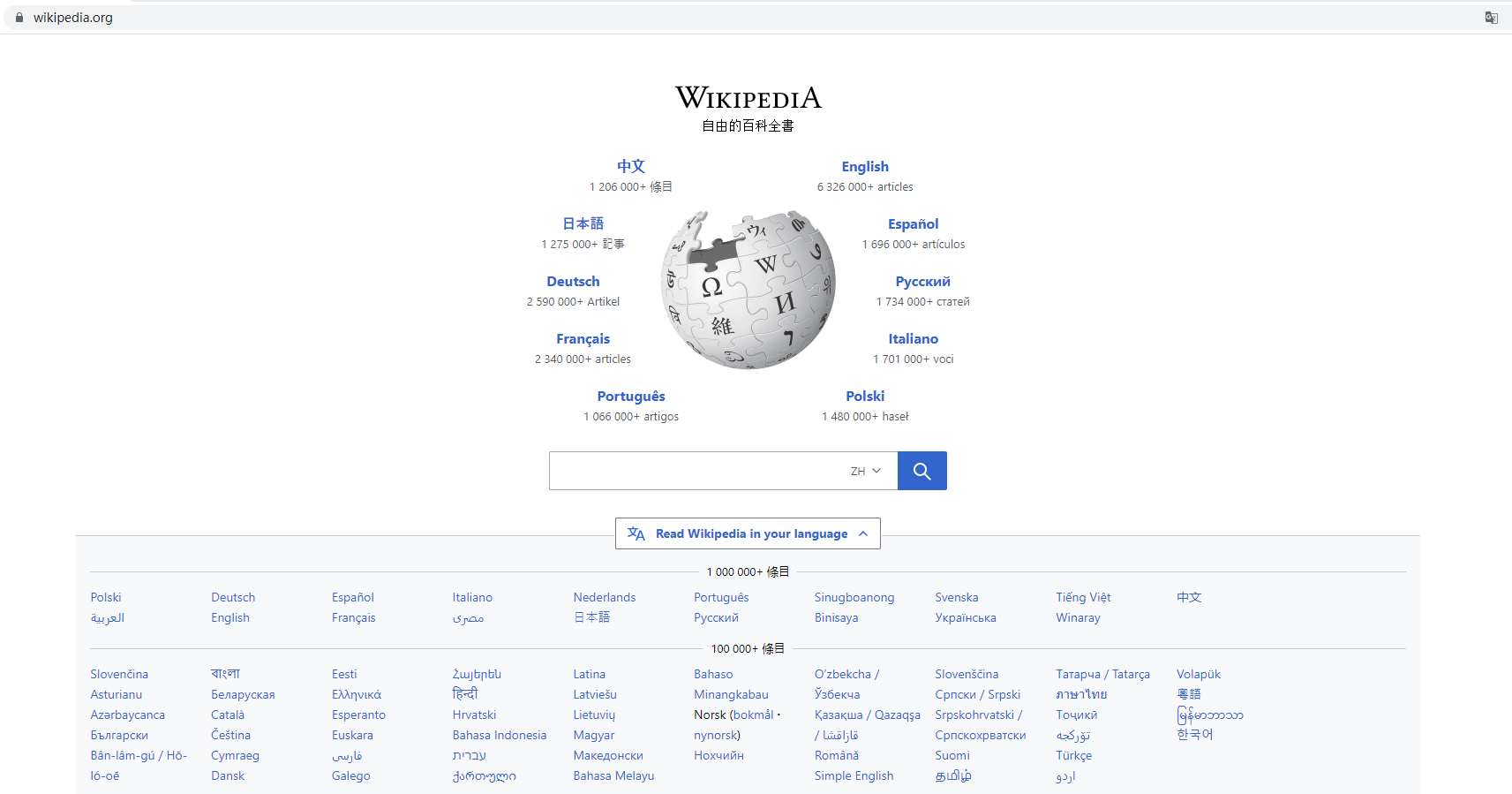Select Latina in the language list
Image resolution: width=1512 pixels, height=794 pixels.
[590, 675]
